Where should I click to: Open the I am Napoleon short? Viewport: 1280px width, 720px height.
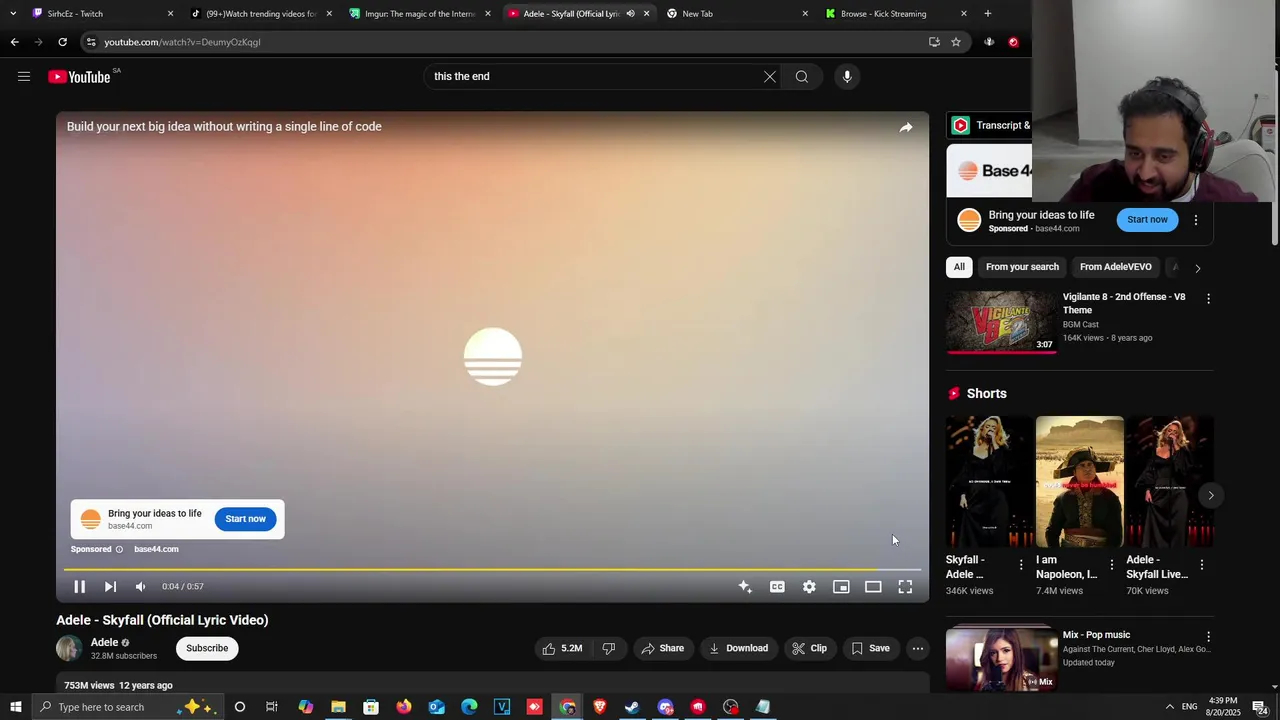1080,482
